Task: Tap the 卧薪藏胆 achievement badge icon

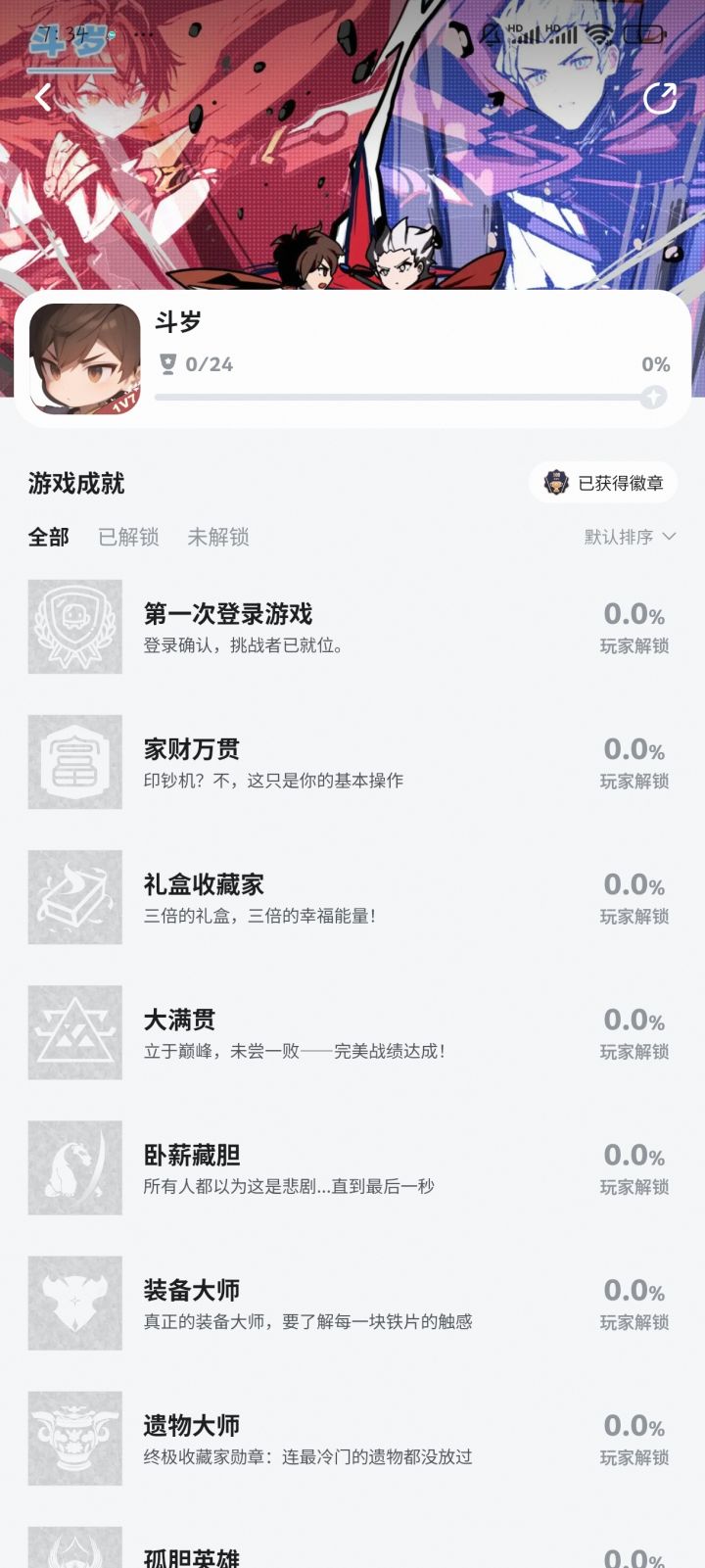Action: tap(75, 1167)
